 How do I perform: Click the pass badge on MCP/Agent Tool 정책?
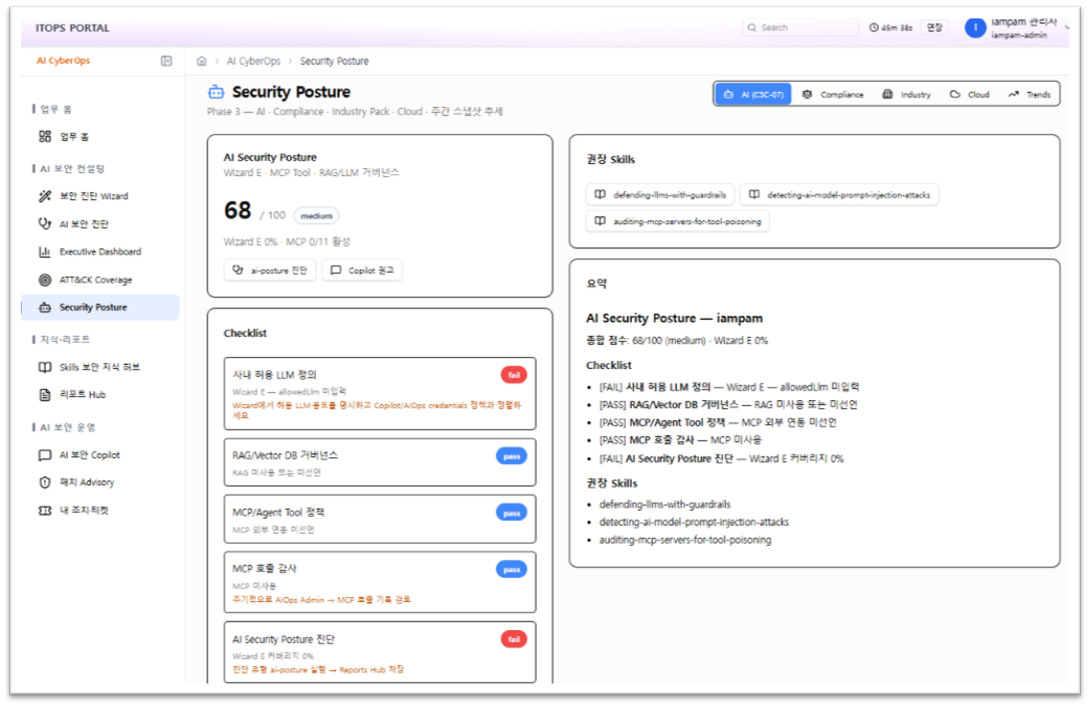pos(512,513)
